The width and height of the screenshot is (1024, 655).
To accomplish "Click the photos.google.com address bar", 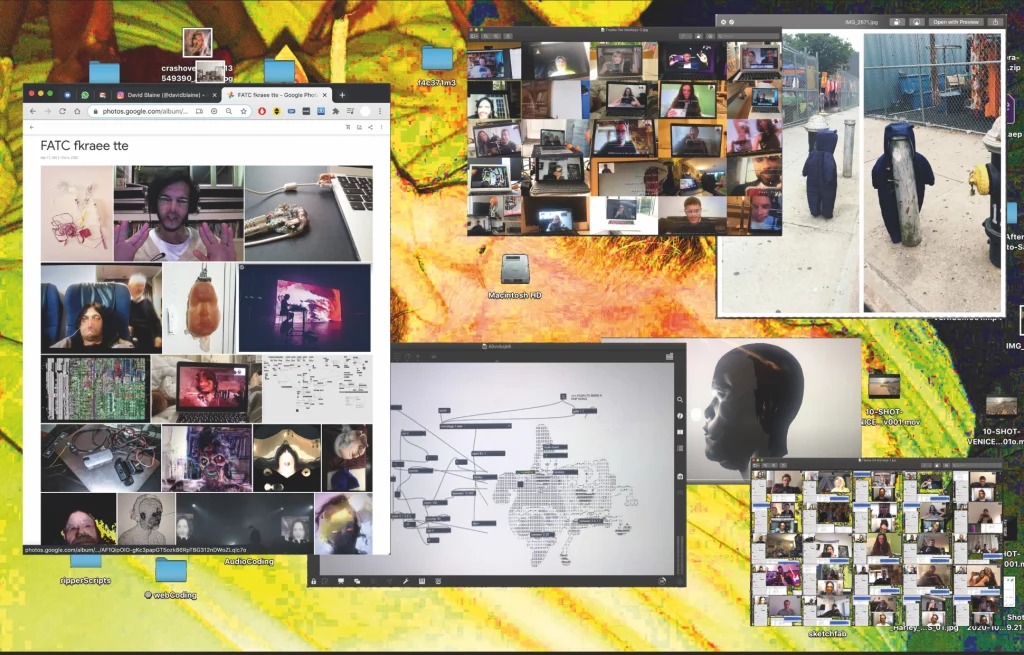I will [x=170, y=112].
